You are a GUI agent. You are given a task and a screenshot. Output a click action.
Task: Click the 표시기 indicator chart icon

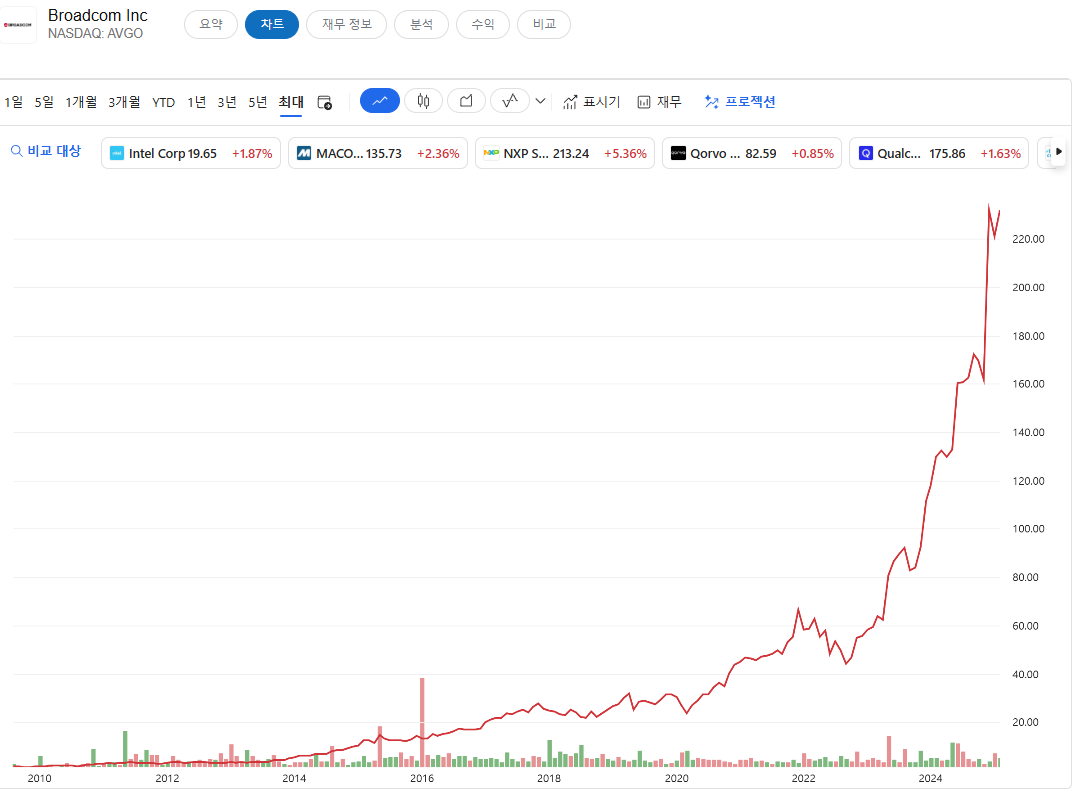click(570, 102)
